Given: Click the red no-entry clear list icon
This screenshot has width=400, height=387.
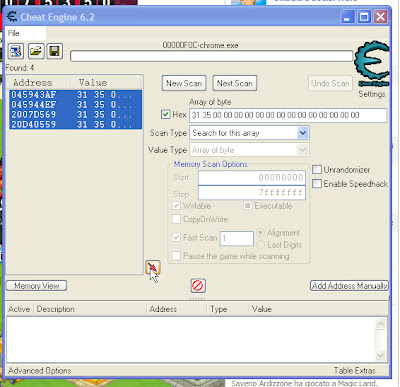Looking at the screenshot, I should (198, 286).
